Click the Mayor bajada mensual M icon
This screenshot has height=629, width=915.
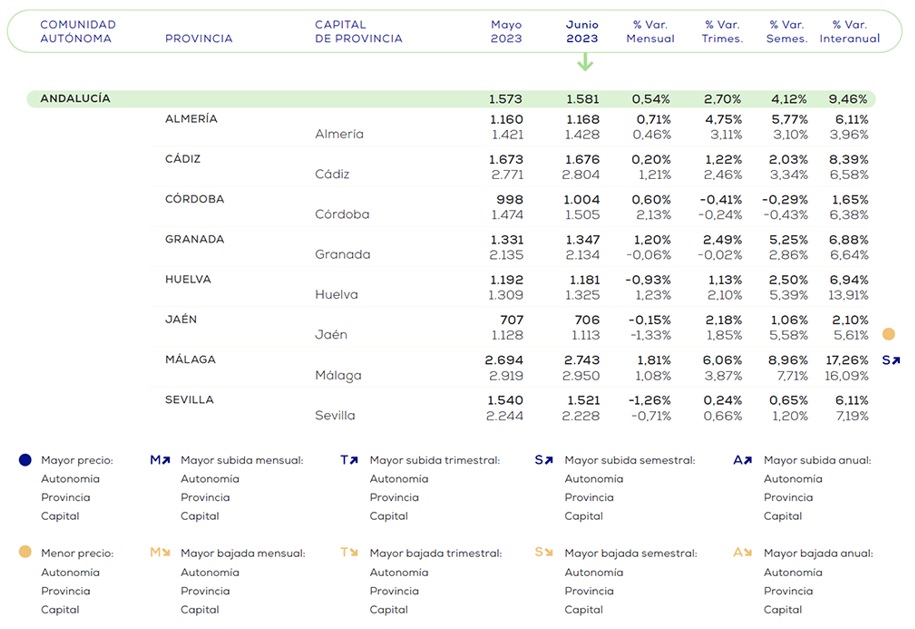pos(160,552)
